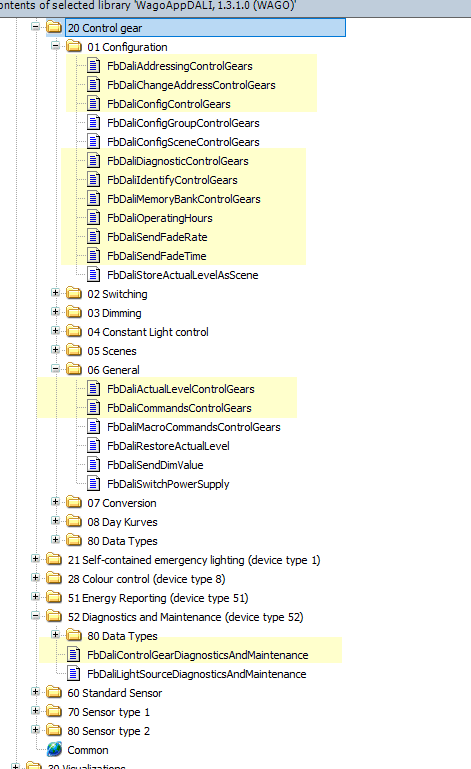Expand 21 Self-contained emergency lighting node
This screenshot has height=769, width=471.
click(x=35, y=559)
